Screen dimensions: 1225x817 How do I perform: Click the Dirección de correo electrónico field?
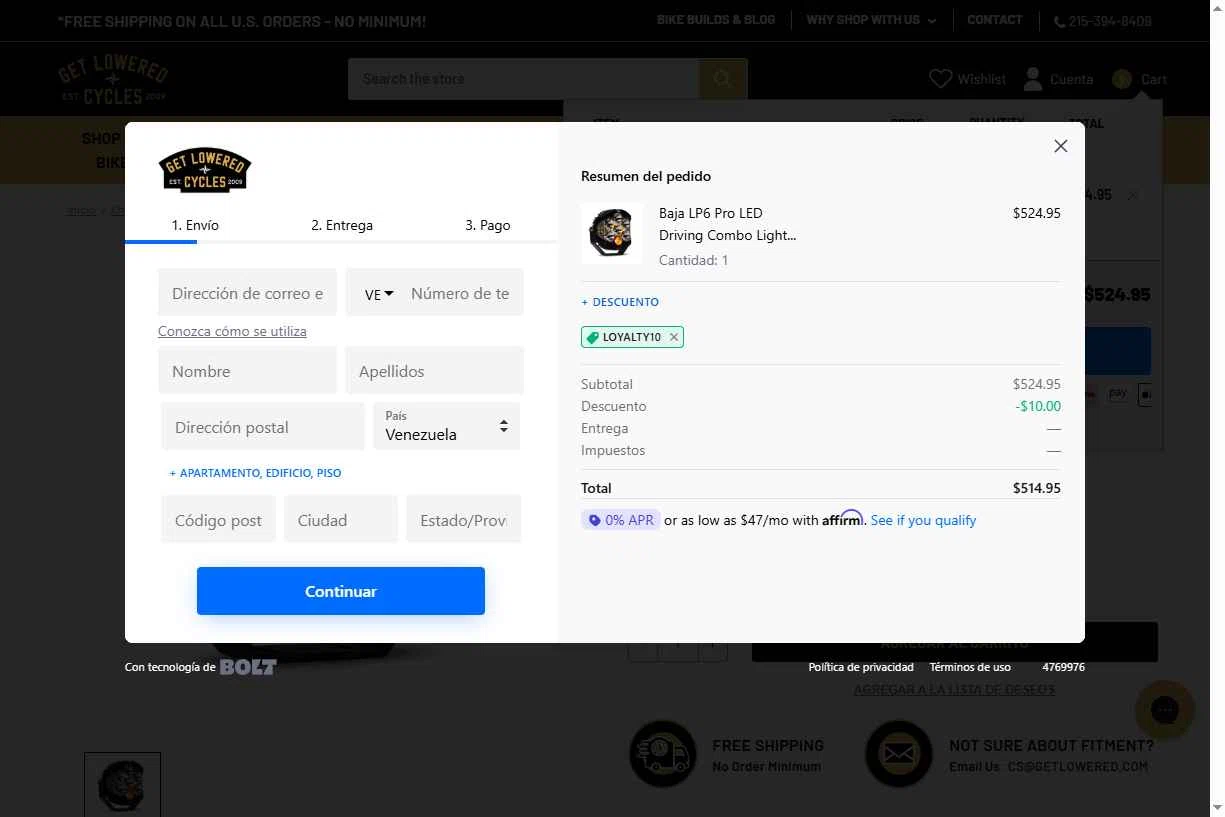pyautogui.click(x=247, y=293)
